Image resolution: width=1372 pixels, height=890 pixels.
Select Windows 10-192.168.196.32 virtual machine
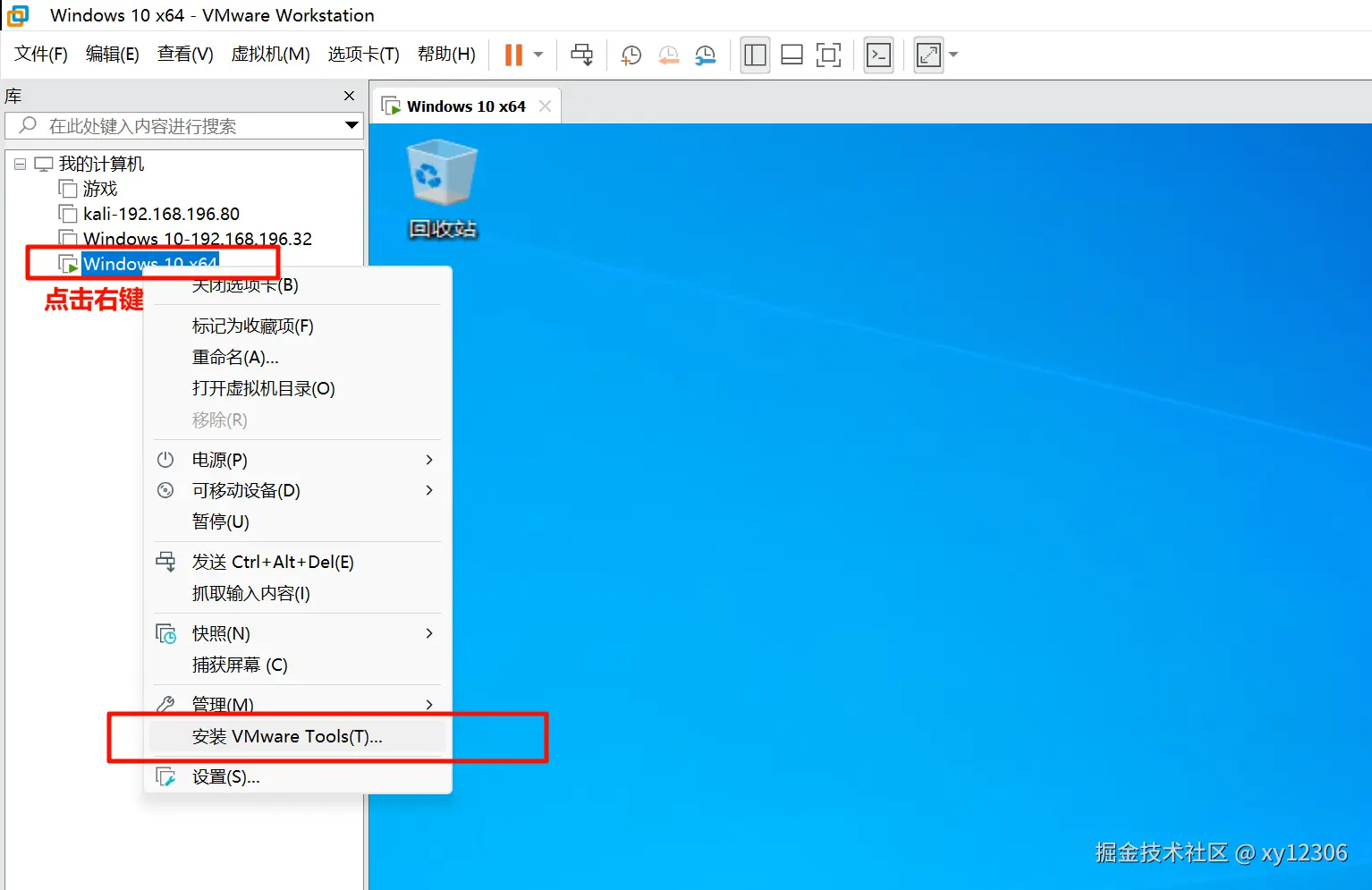[x=198, y=239]
